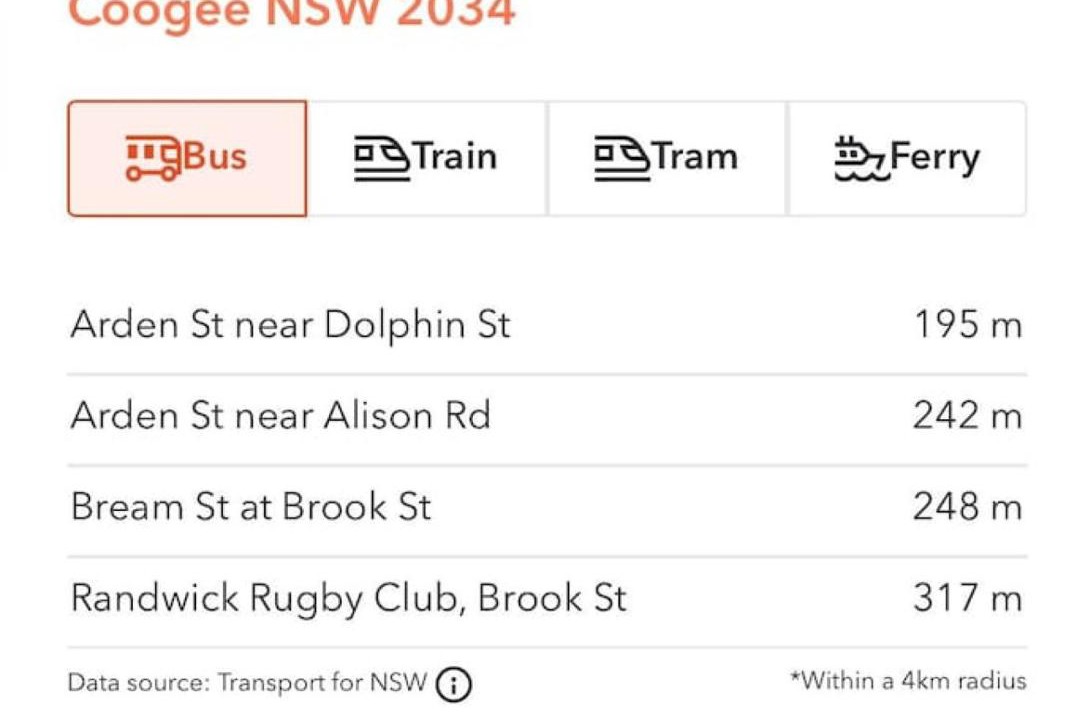The image size is (1077, 720).
Task: Select the Bus tab label
Action: coord(215,158)
